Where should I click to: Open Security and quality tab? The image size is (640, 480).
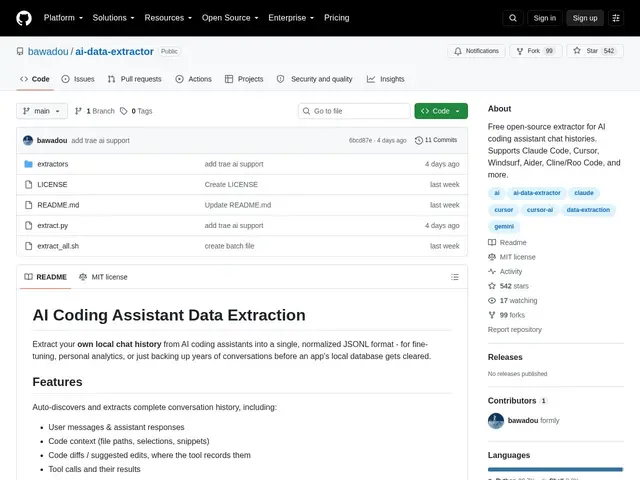coord(315,79)
